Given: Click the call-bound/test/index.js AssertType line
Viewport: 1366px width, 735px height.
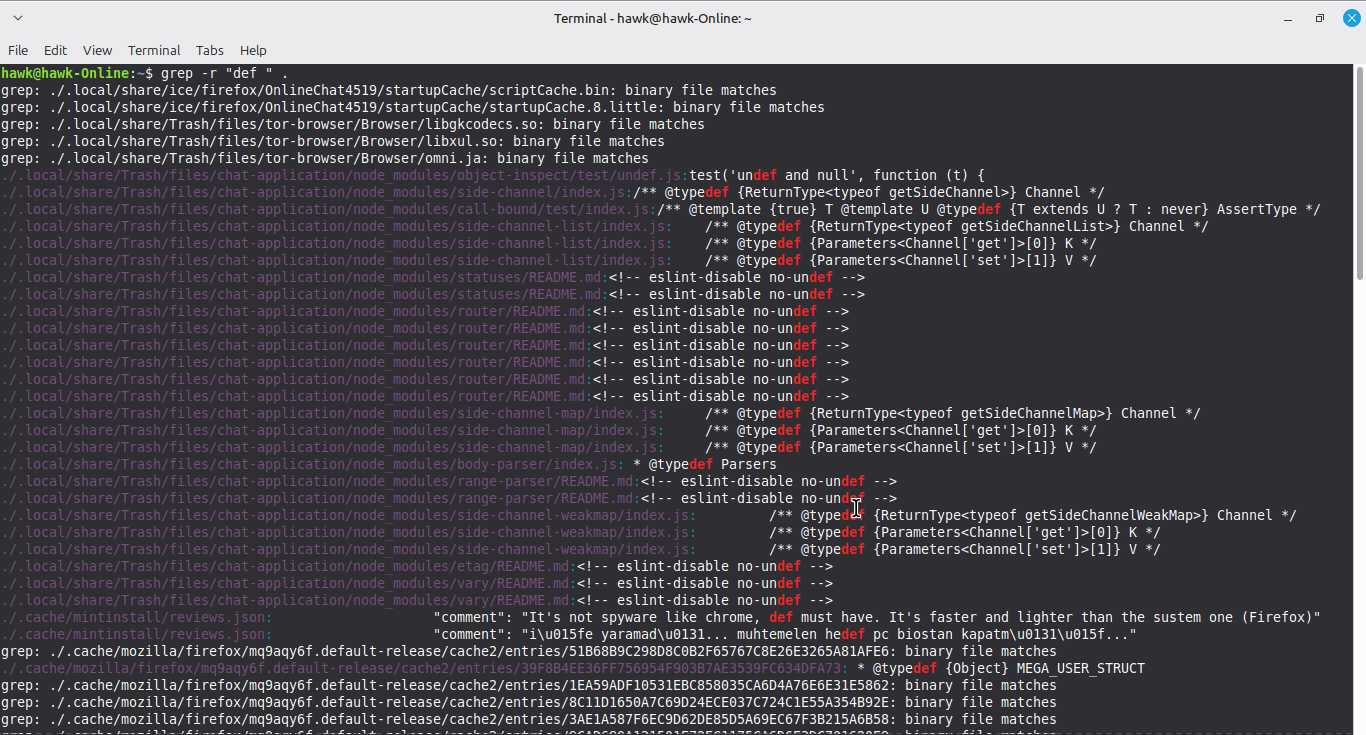Looking at the screenshot, I should [660, 209].
